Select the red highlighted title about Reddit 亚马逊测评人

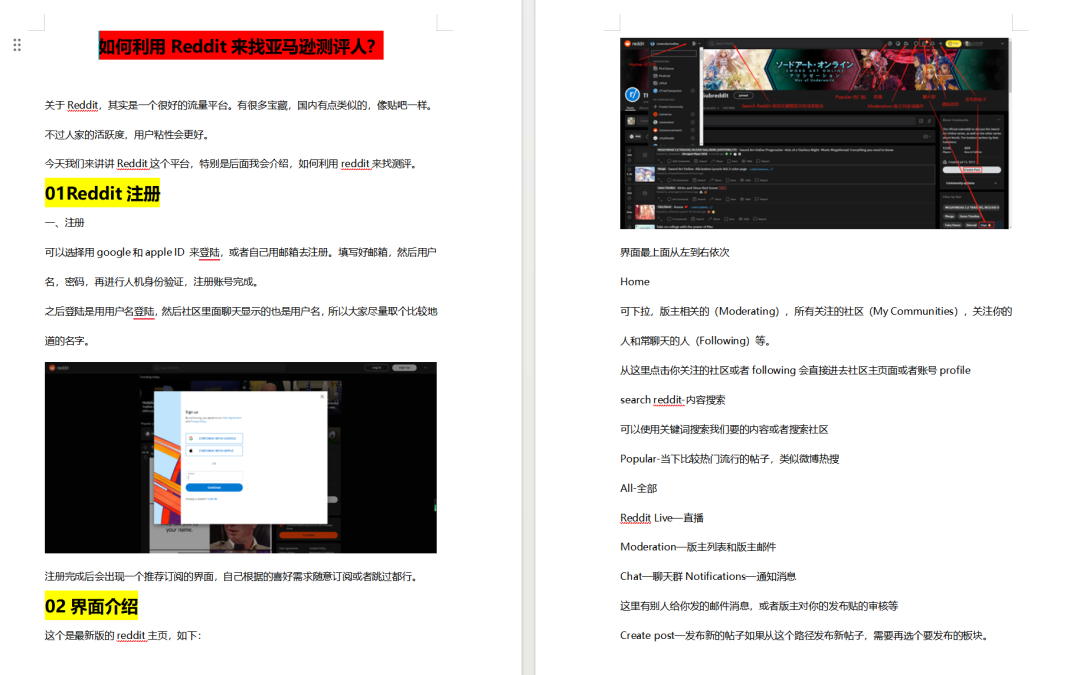pos(240,46)
